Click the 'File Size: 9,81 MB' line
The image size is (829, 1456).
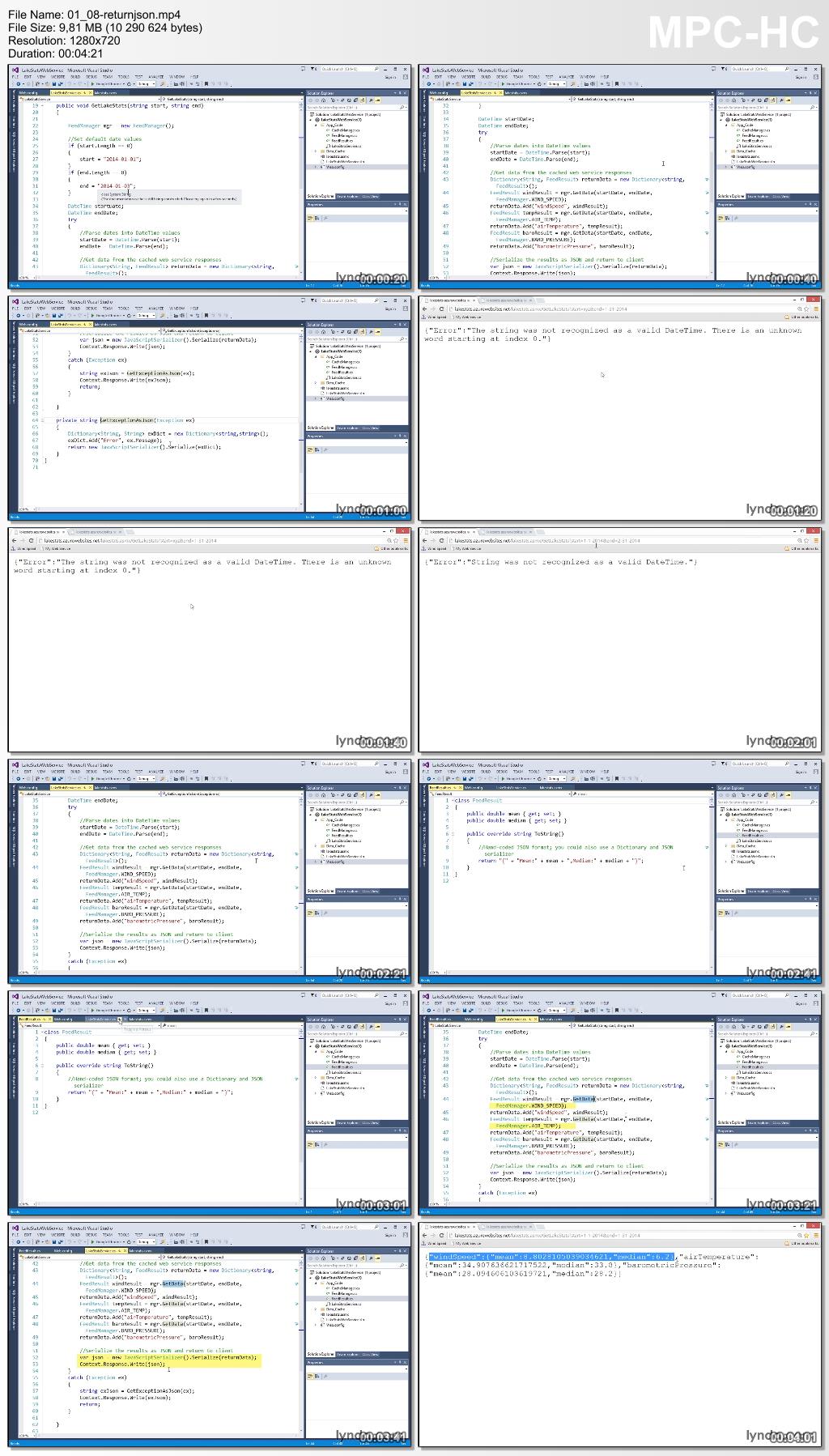tap(104, 28)
